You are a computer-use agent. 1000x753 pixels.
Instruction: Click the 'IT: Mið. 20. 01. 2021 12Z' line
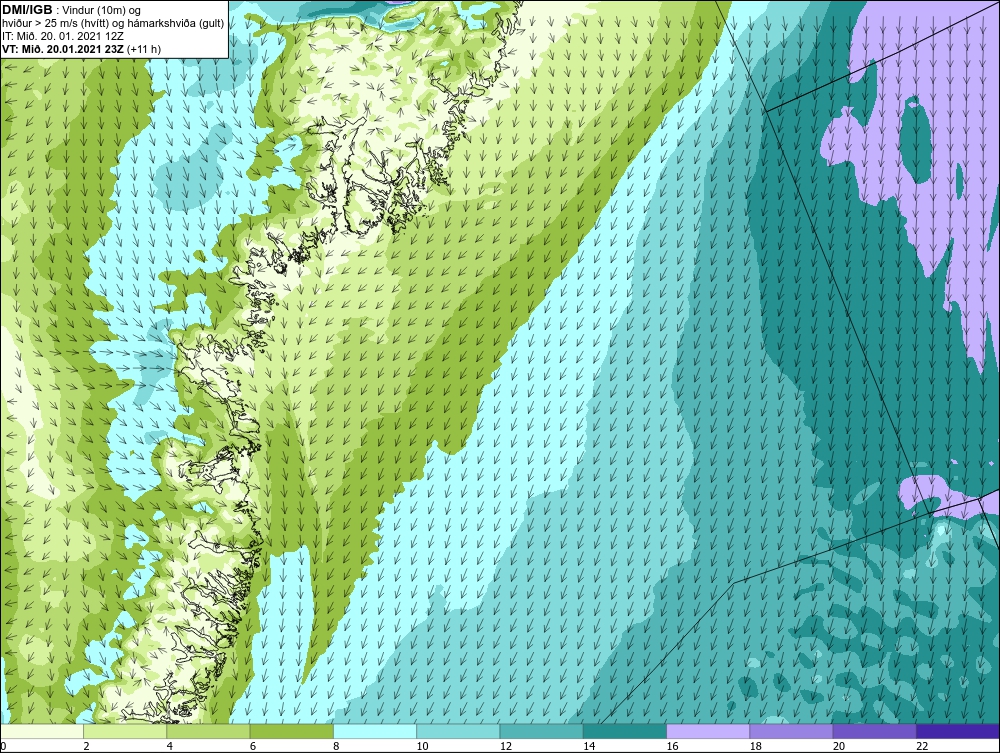pyautogui.click(x=62, y=36)
